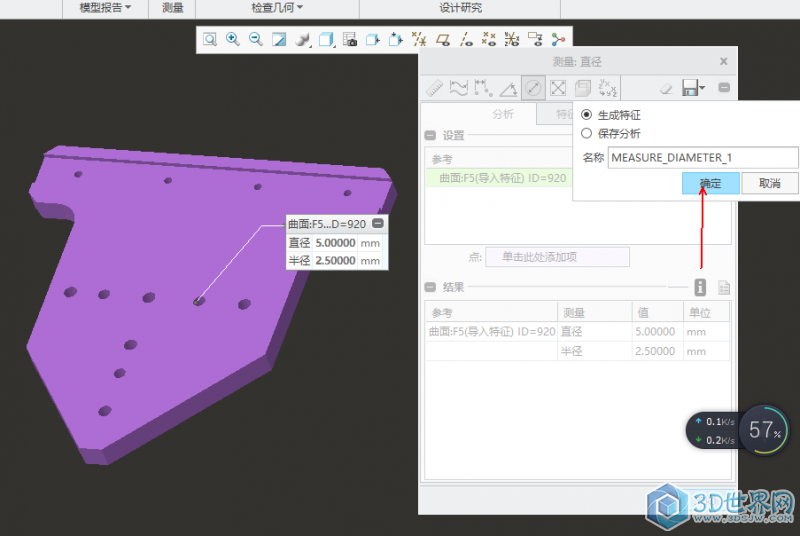The height and width of the screenshot is (536, 800).
Task: Select the 生成特征 radio button
Action: click(x=587, y=115)
